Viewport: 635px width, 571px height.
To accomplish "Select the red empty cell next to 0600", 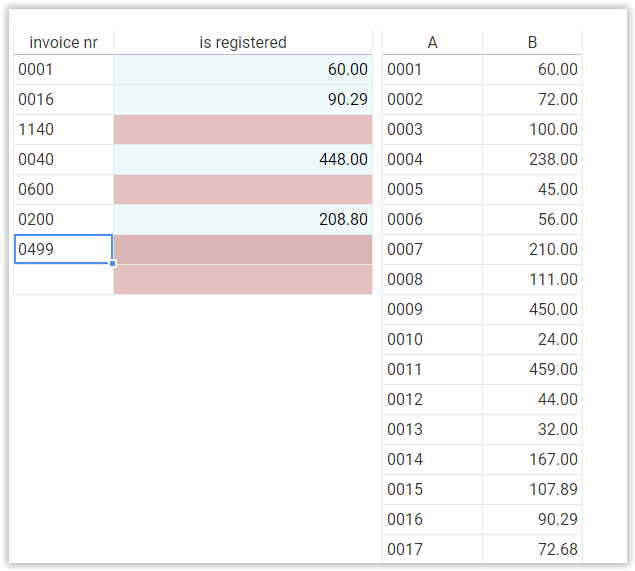I will pyautogui.click(x=243, y=189).
